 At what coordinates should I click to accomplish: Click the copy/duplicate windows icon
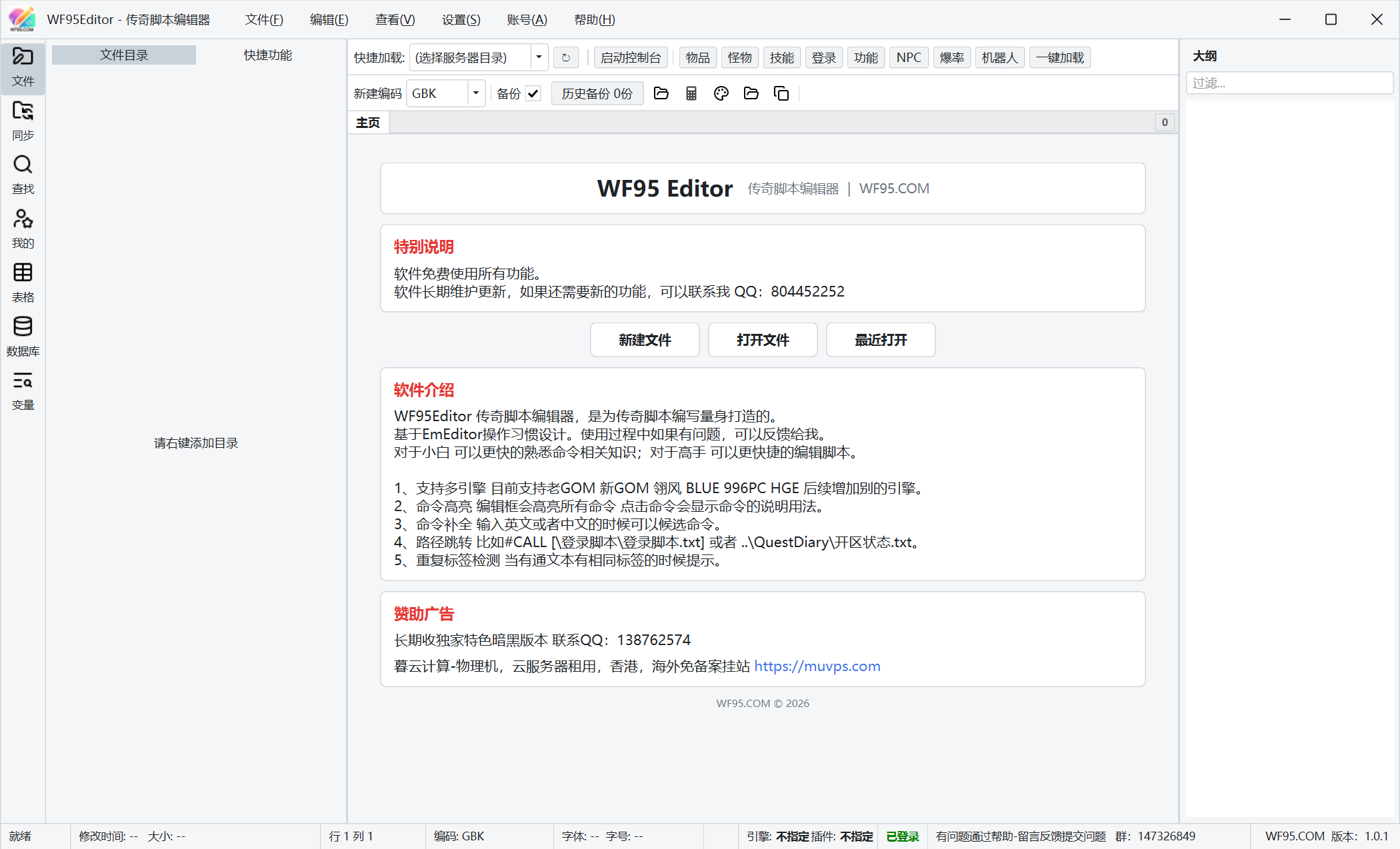781,93
